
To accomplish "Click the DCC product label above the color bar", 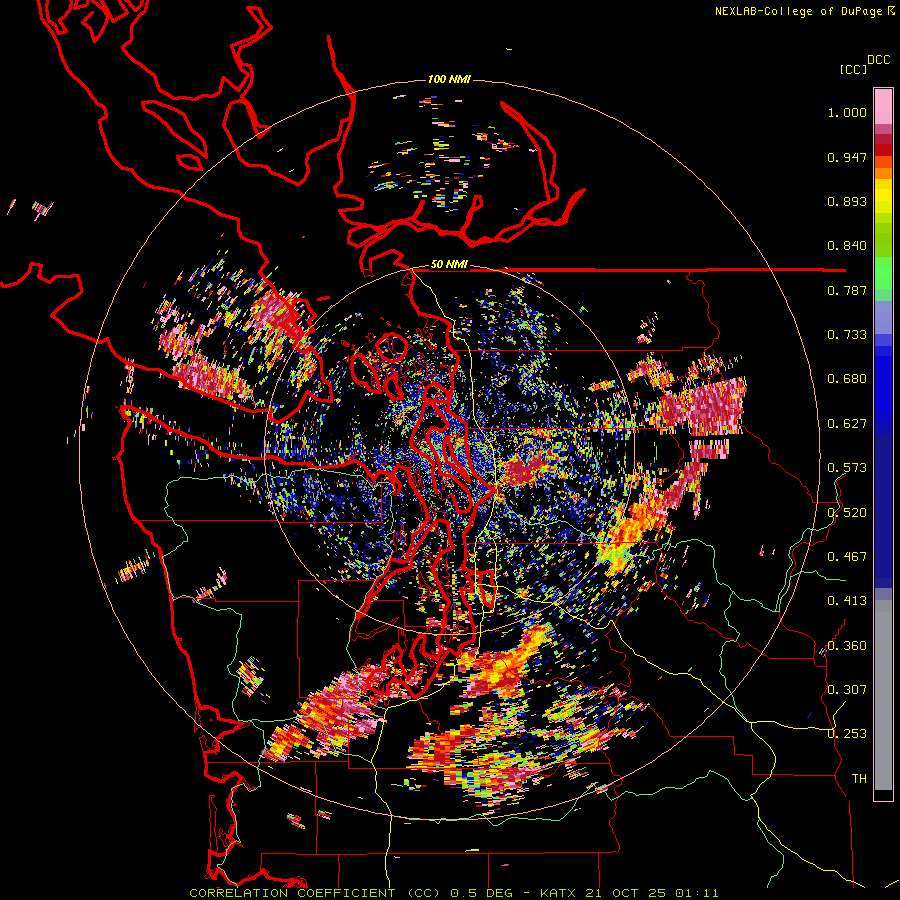I will click(878, 60).
